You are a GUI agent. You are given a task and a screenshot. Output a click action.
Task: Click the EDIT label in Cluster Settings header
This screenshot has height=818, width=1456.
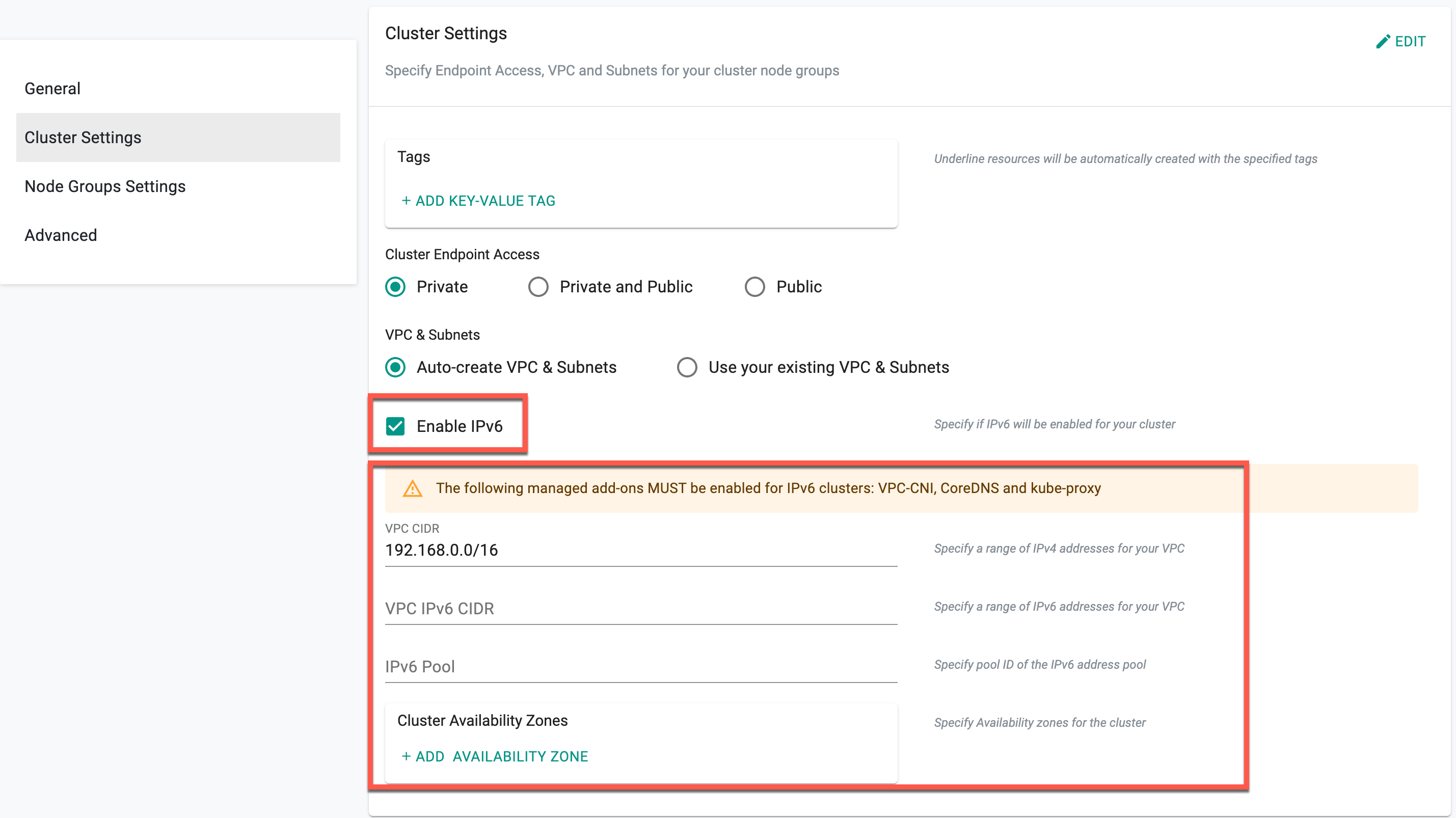tap(1410, 41)
